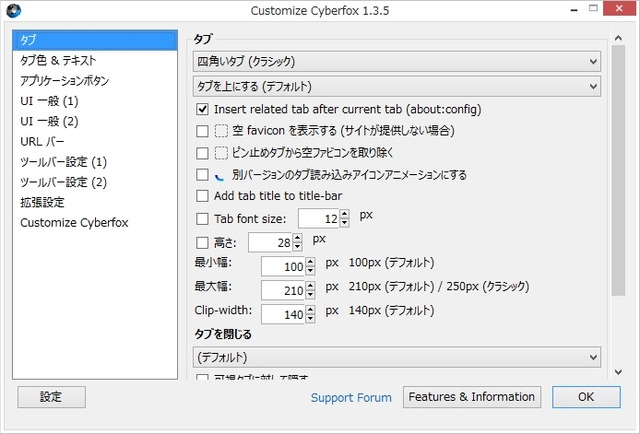640x434 pixels.
Task: Click the pinned tab empty favicon icon
Action: pyautogui.click(x=221, y=153)
